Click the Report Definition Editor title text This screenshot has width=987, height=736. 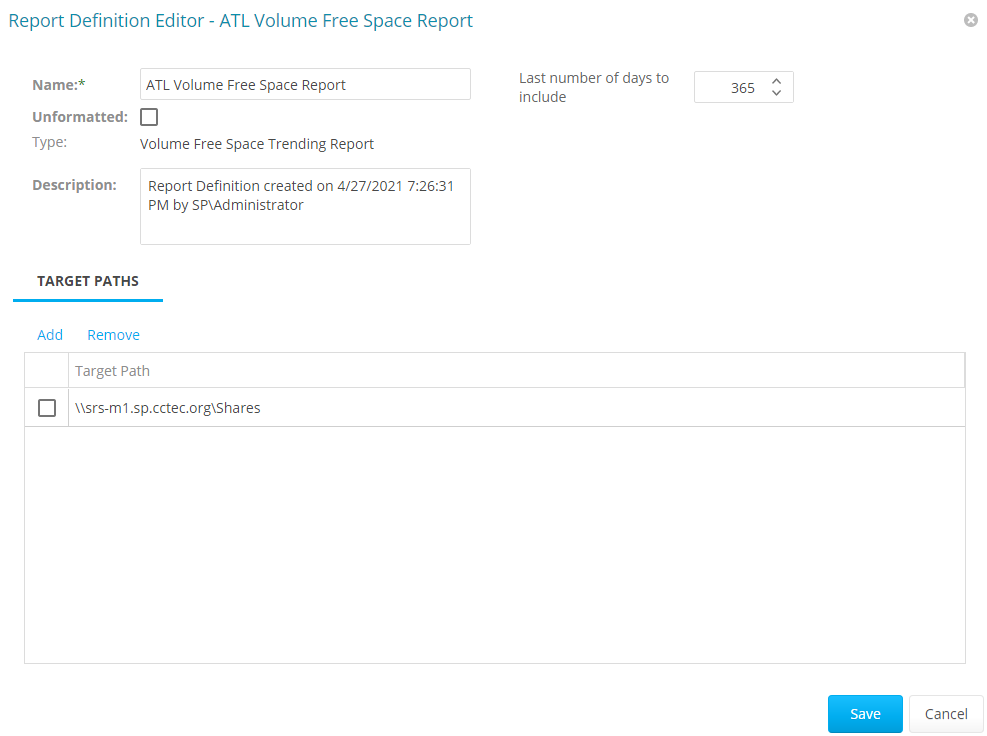click(240, 20)
